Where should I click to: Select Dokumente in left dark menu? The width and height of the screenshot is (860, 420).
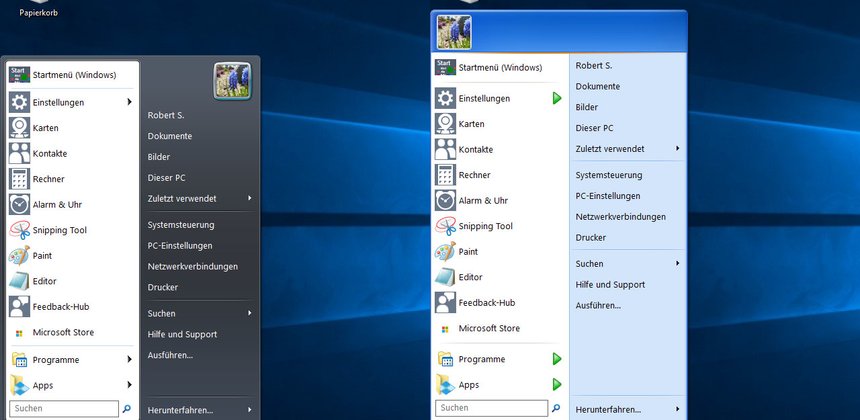point(170,136)
